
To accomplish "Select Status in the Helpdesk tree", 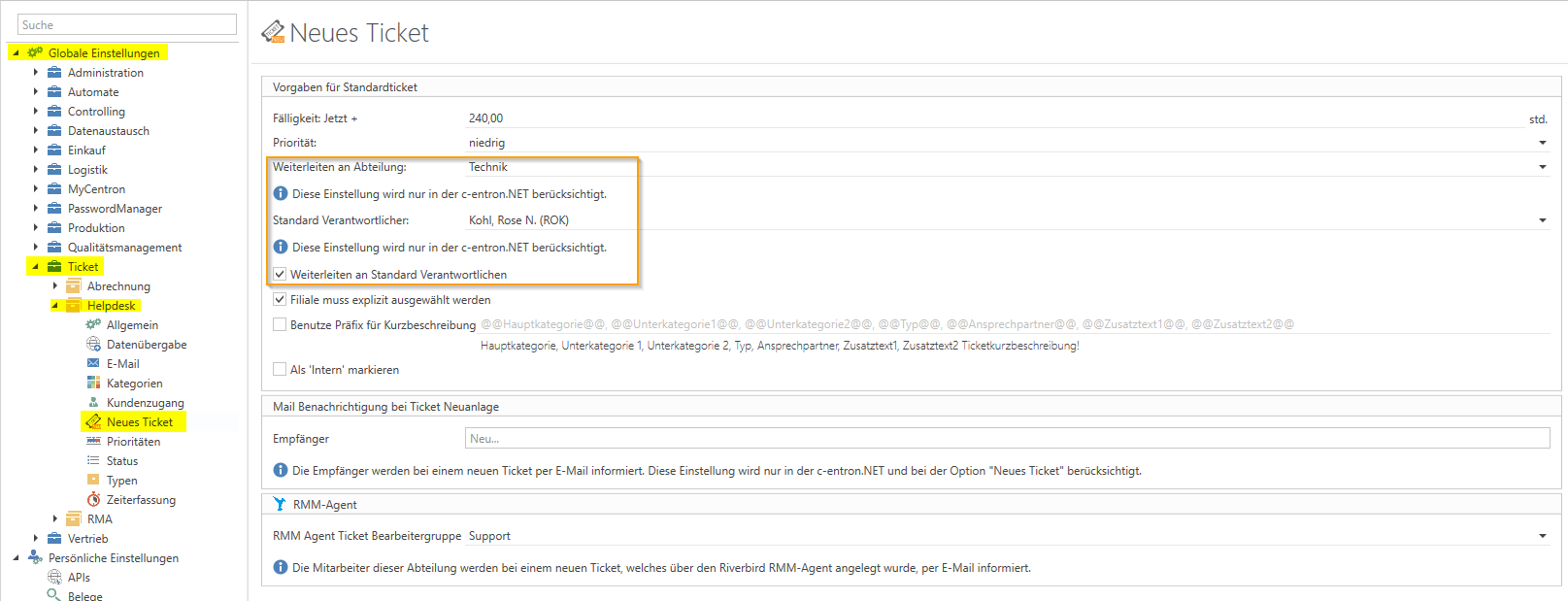I will click(x=122, y=460).
